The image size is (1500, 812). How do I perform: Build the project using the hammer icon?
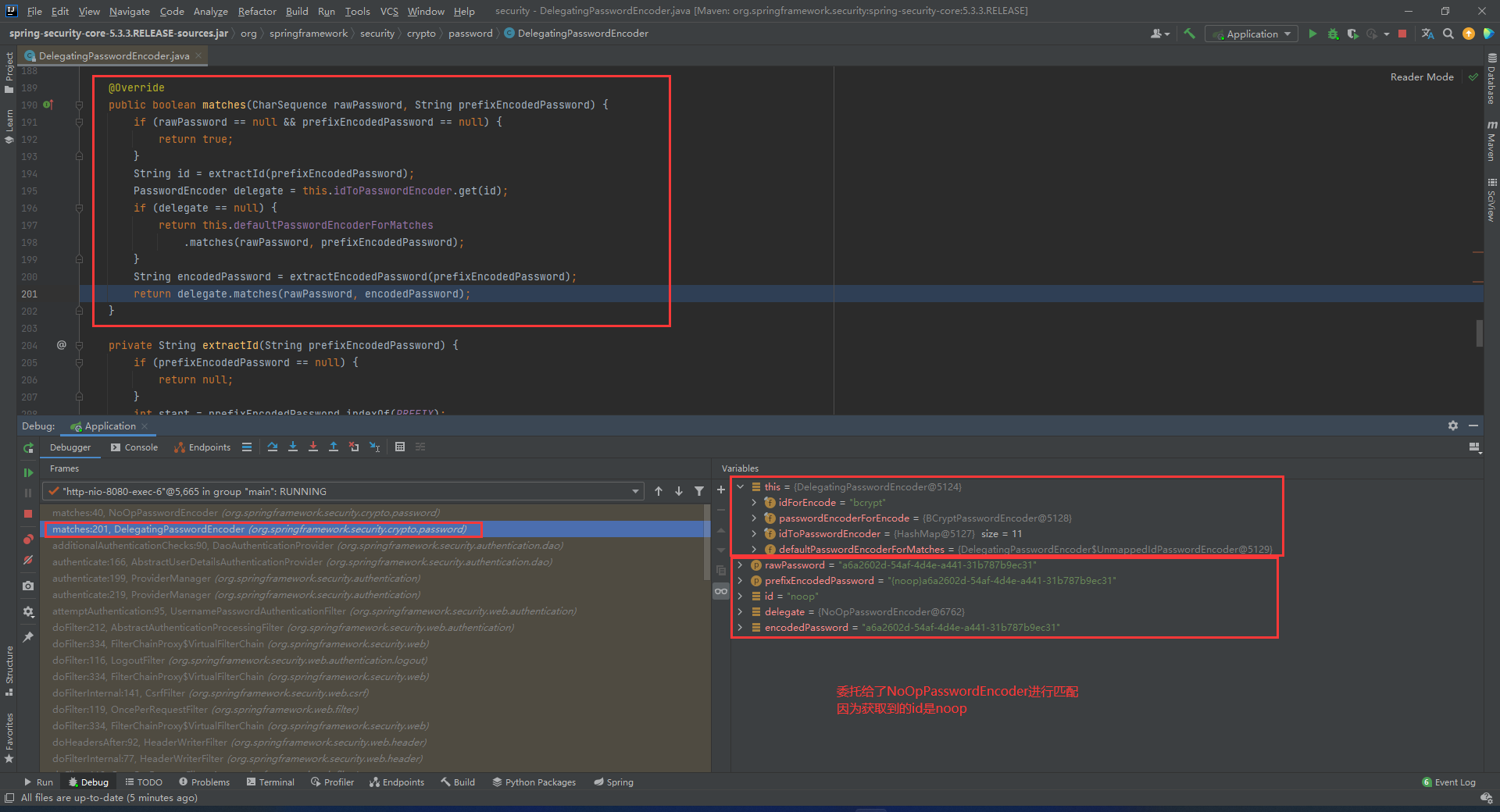1189,34
